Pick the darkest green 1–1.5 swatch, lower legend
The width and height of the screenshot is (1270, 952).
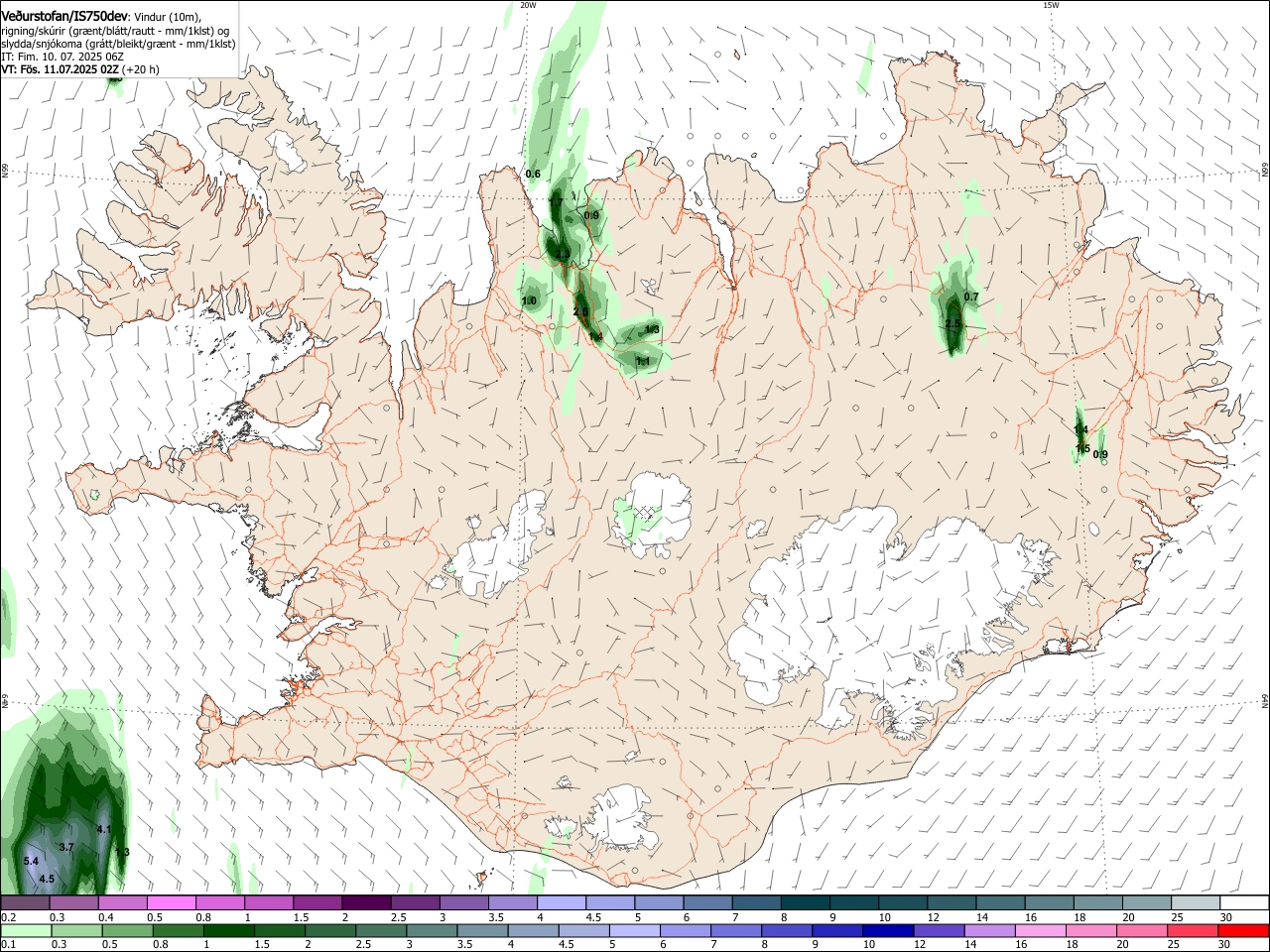click(x=229, y=930)
